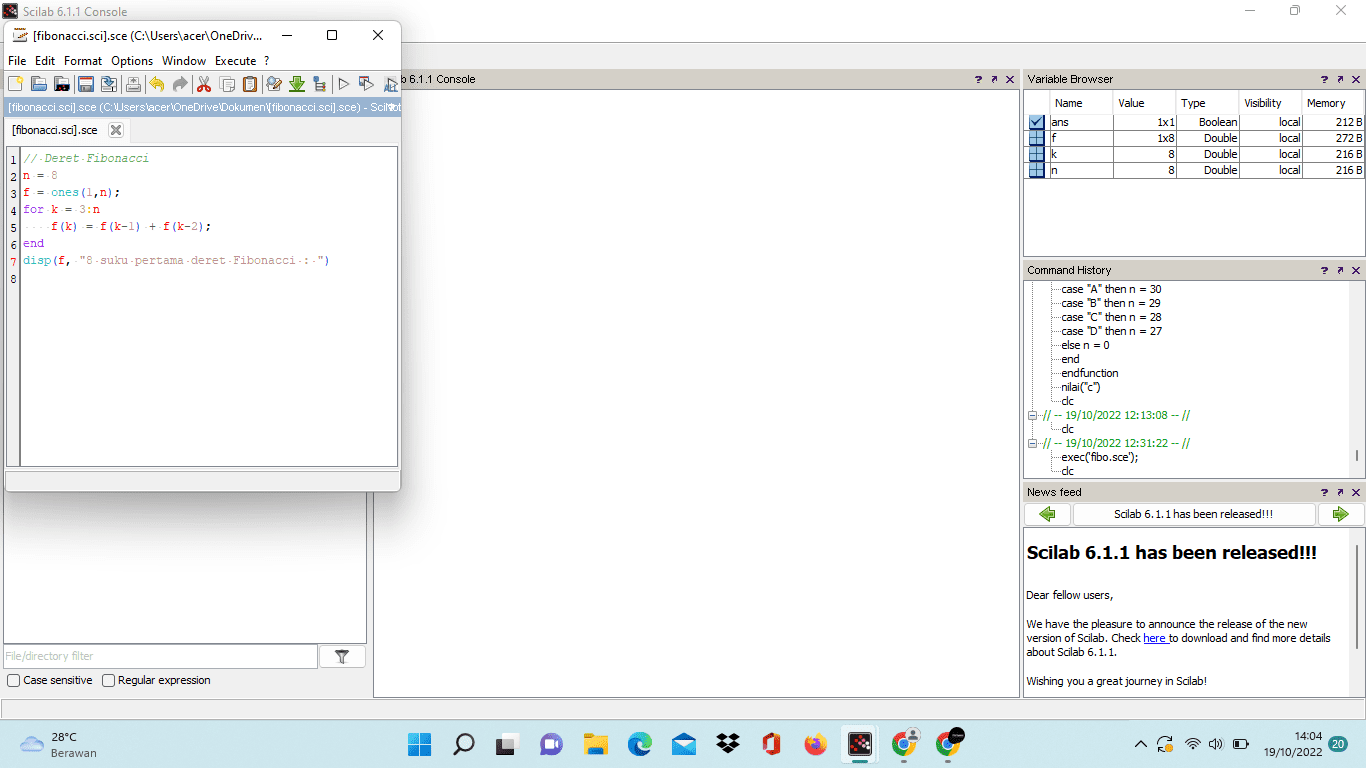The image size is (1366, 768).
Task: Click the Command History vertical scrollbar
Action: pyautogui.click(x=1357, y=455)
